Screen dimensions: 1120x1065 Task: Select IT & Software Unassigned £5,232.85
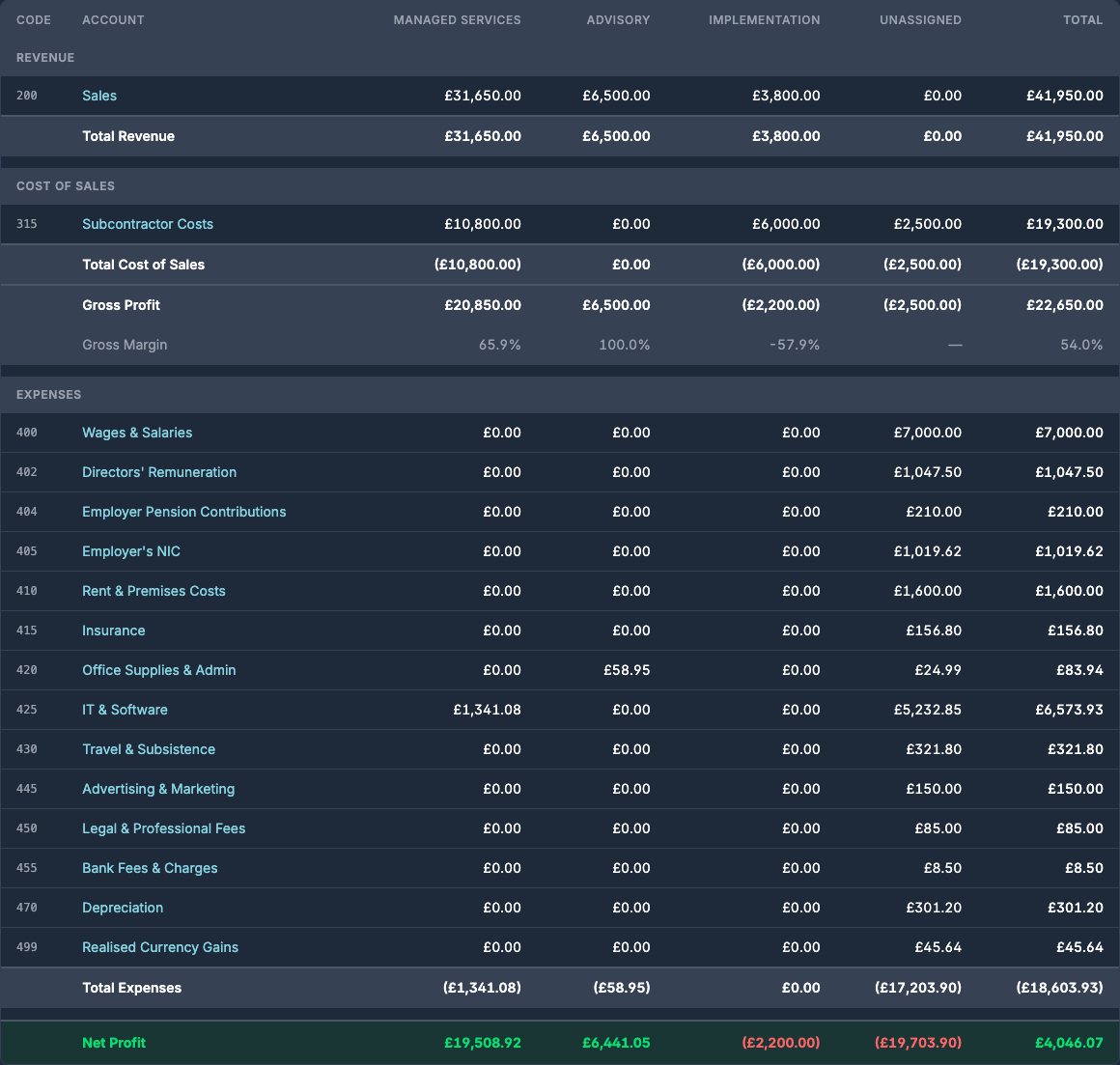[928, 710]
